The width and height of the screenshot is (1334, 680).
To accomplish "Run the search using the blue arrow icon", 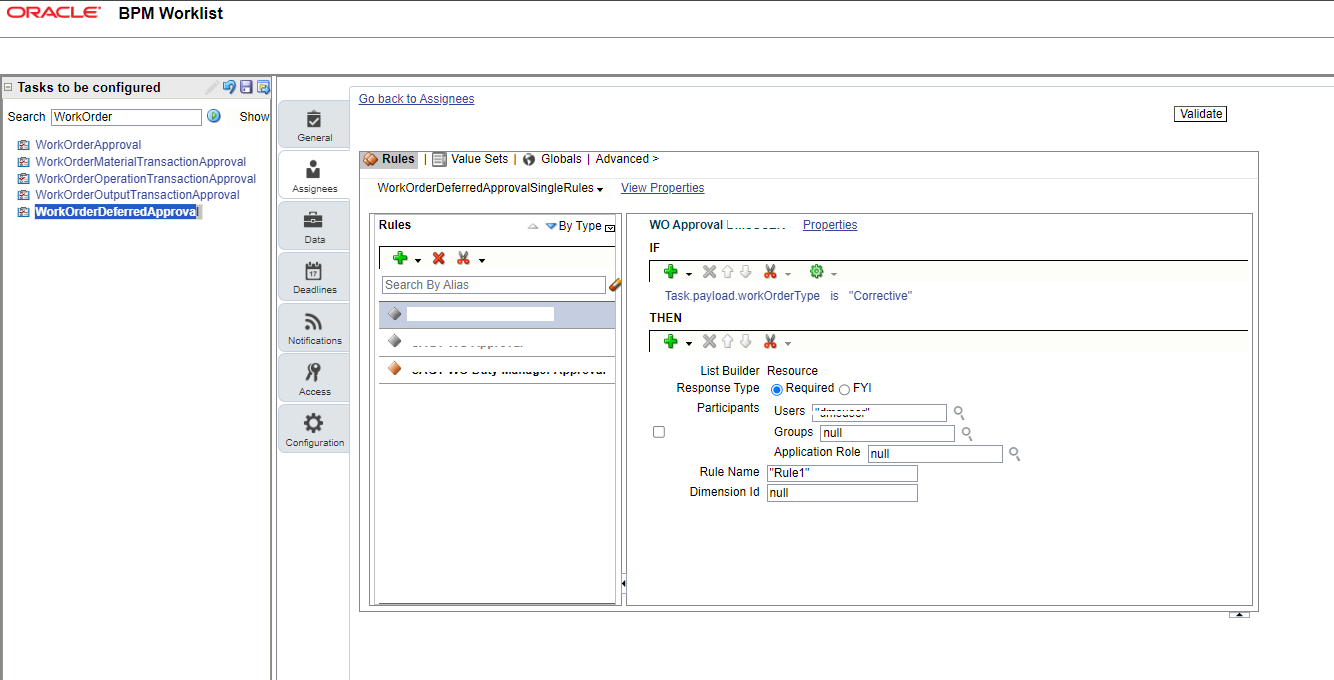I will coord(213,116).
